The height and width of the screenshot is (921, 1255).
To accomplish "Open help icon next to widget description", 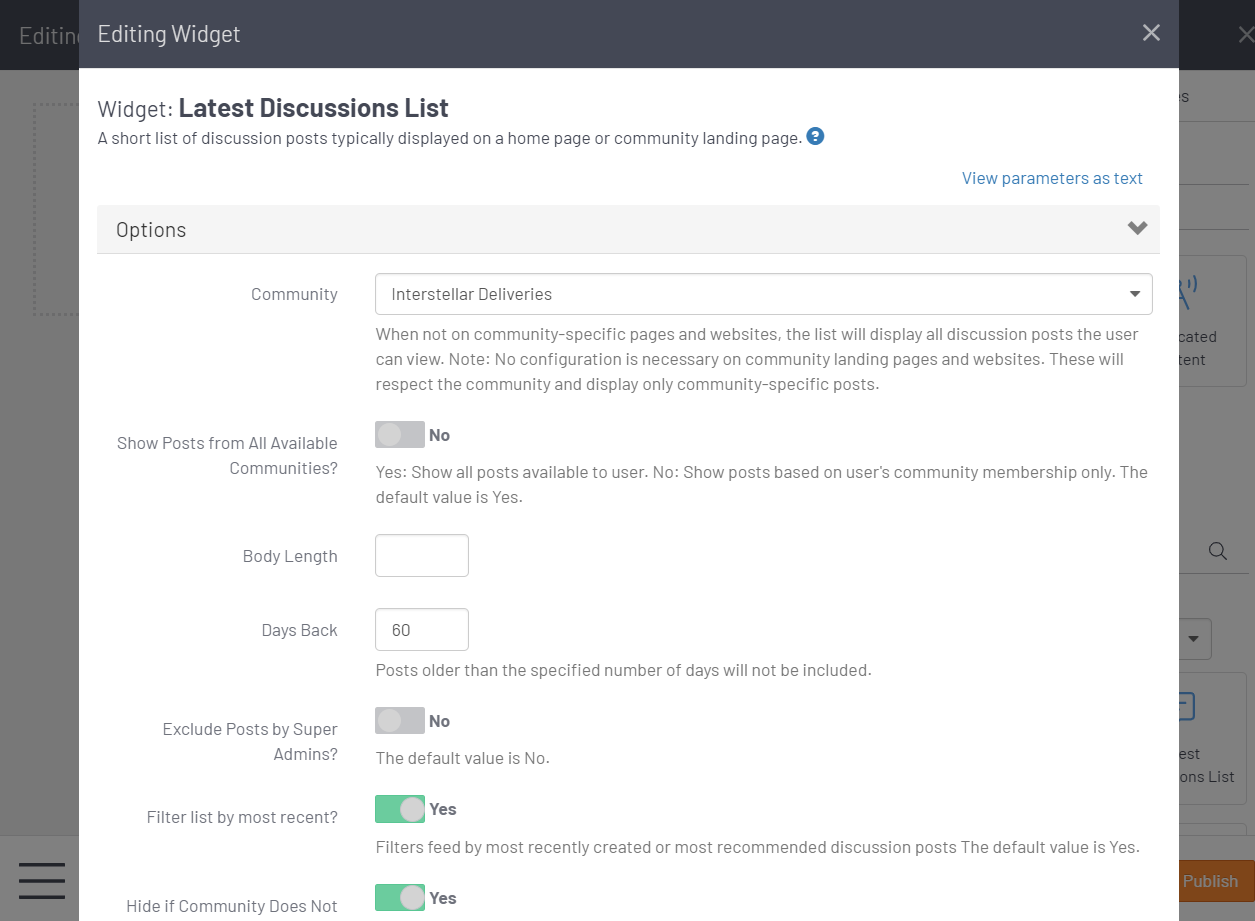I will click(x=815, y=137).
